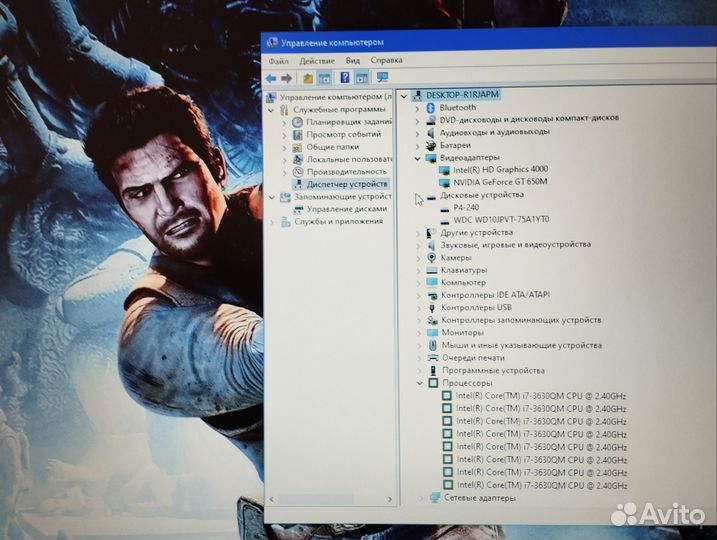The height and width of the screenshot is (540, 717).
Task: Select WDC WD10JPVT-75A1YT0 disk drive
Action: point(501,219)
